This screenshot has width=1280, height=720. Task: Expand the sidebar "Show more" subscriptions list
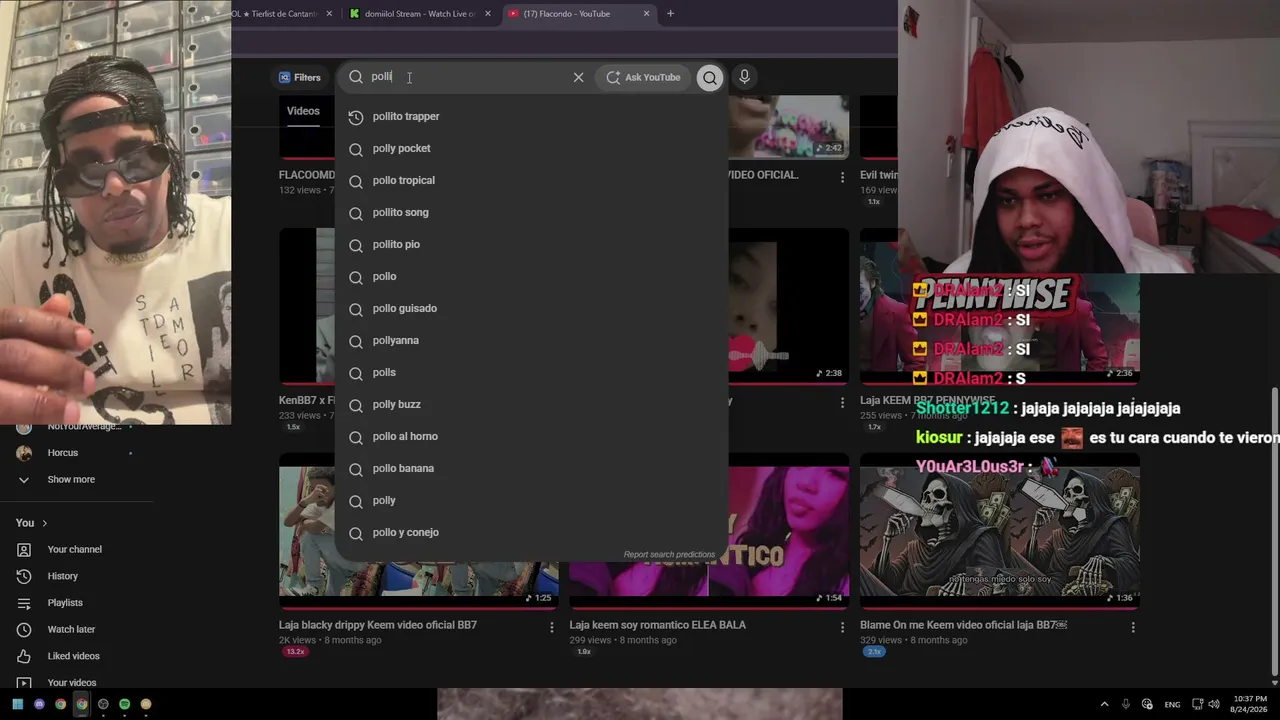pyautogui.click(x=70, y=479)
